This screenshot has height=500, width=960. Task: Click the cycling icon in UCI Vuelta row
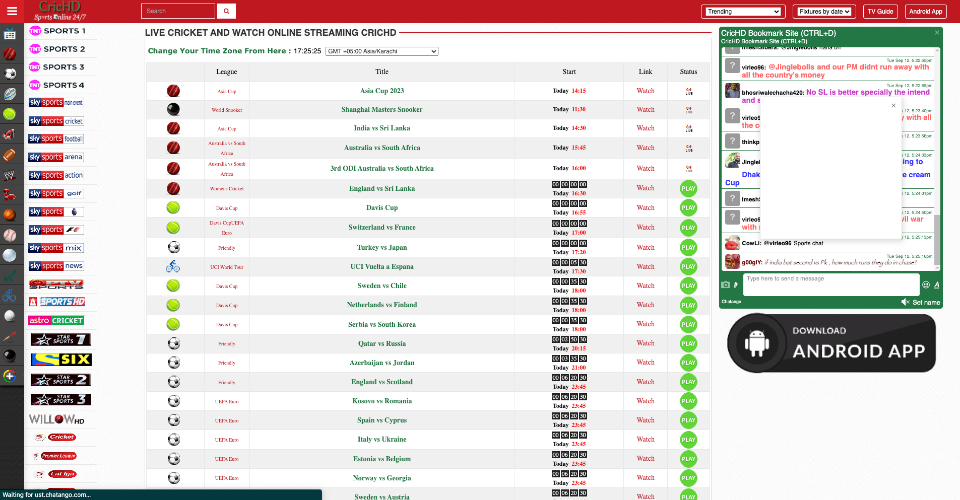click(173, 266)
